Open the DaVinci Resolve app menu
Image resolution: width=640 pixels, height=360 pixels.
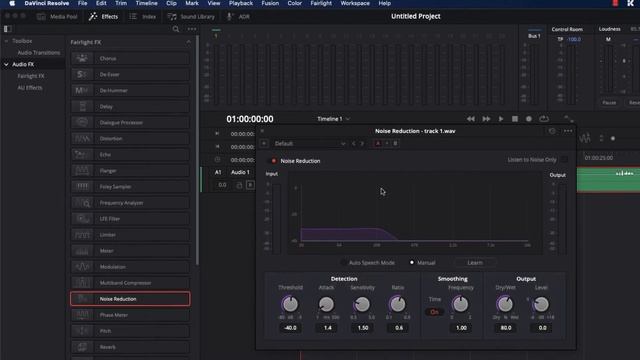47,3
